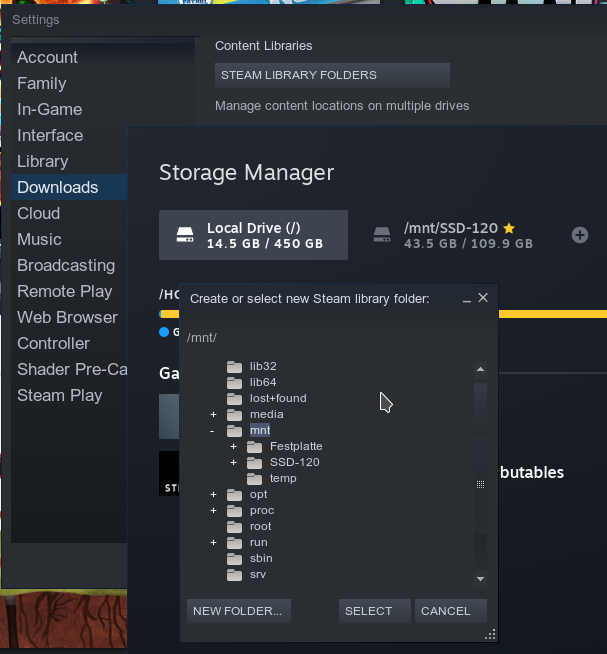Open the Family settings category
607x654 pixels.
(x=42, y=83)
